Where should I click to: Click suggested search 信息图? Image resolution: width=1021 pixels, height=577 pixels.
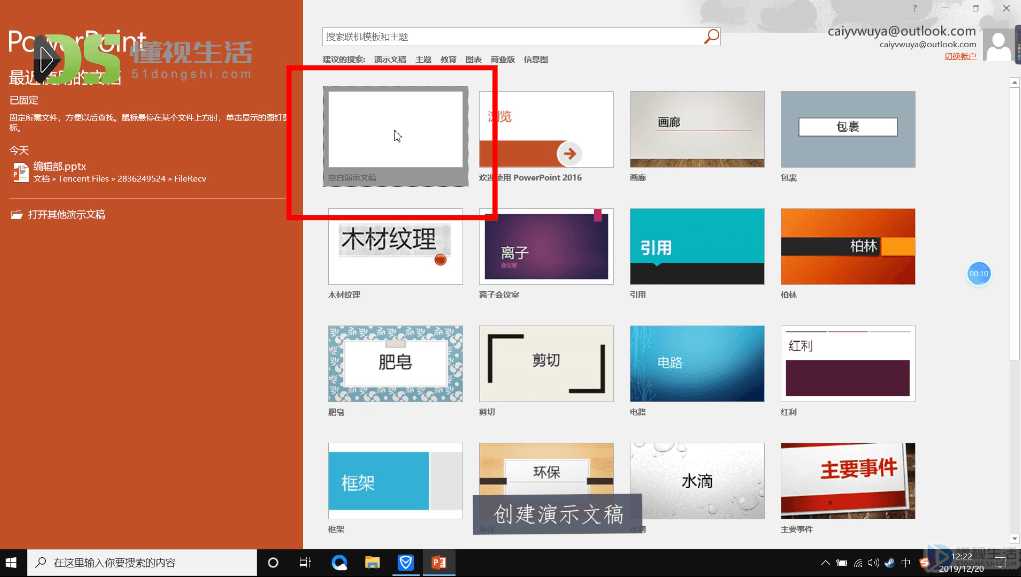(536, 59)
